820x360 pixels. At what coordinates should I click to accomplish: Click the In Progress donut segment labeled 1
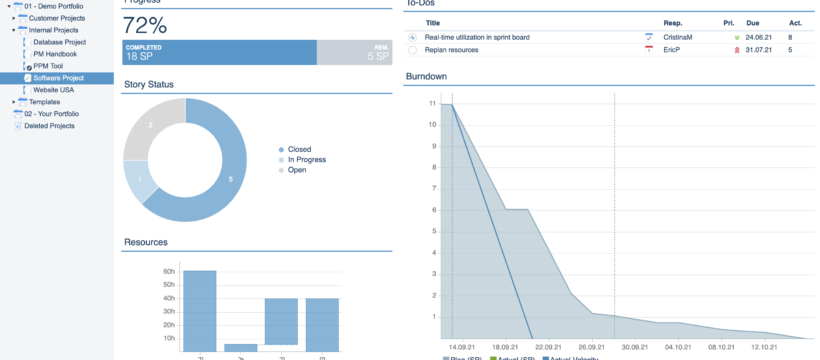[x=140, y=179]
